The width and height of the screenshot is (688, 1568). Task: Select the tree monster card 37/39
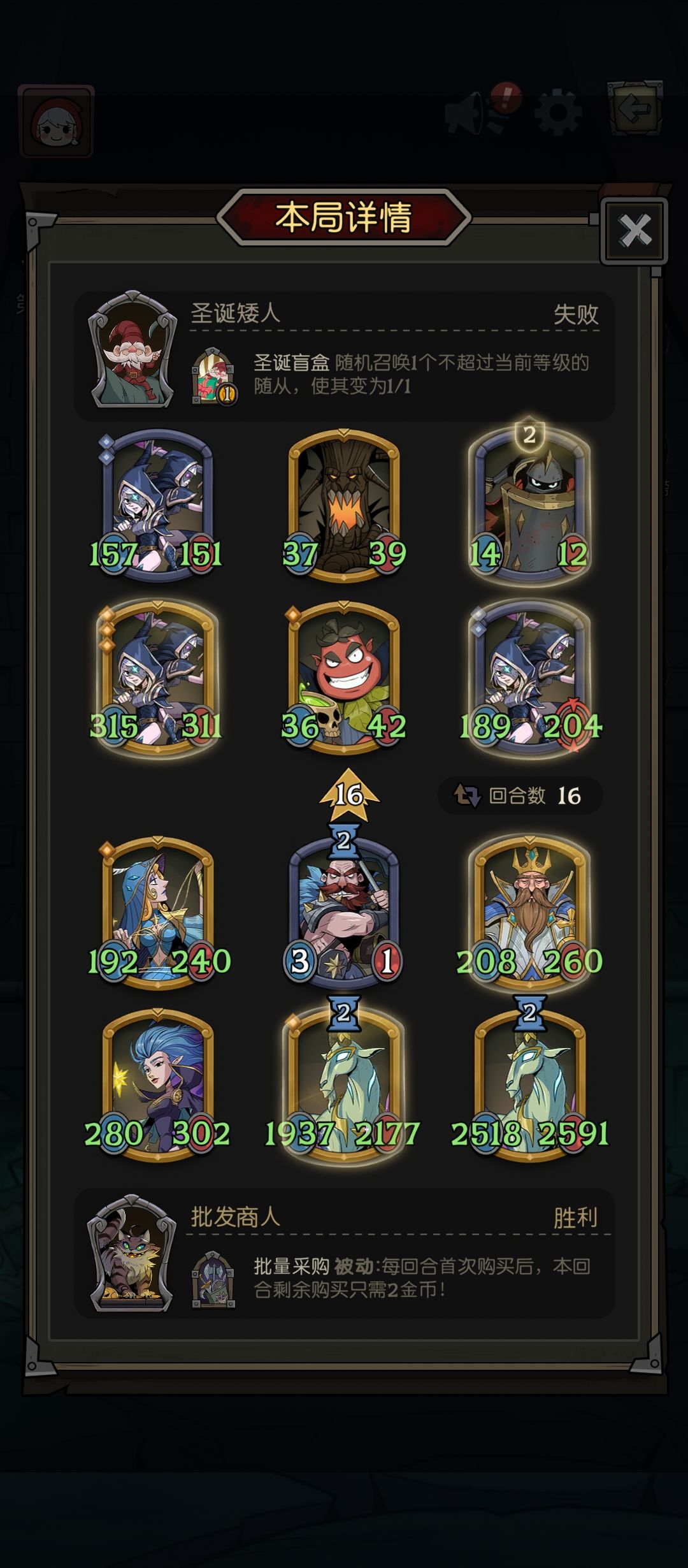click(344, 505)
